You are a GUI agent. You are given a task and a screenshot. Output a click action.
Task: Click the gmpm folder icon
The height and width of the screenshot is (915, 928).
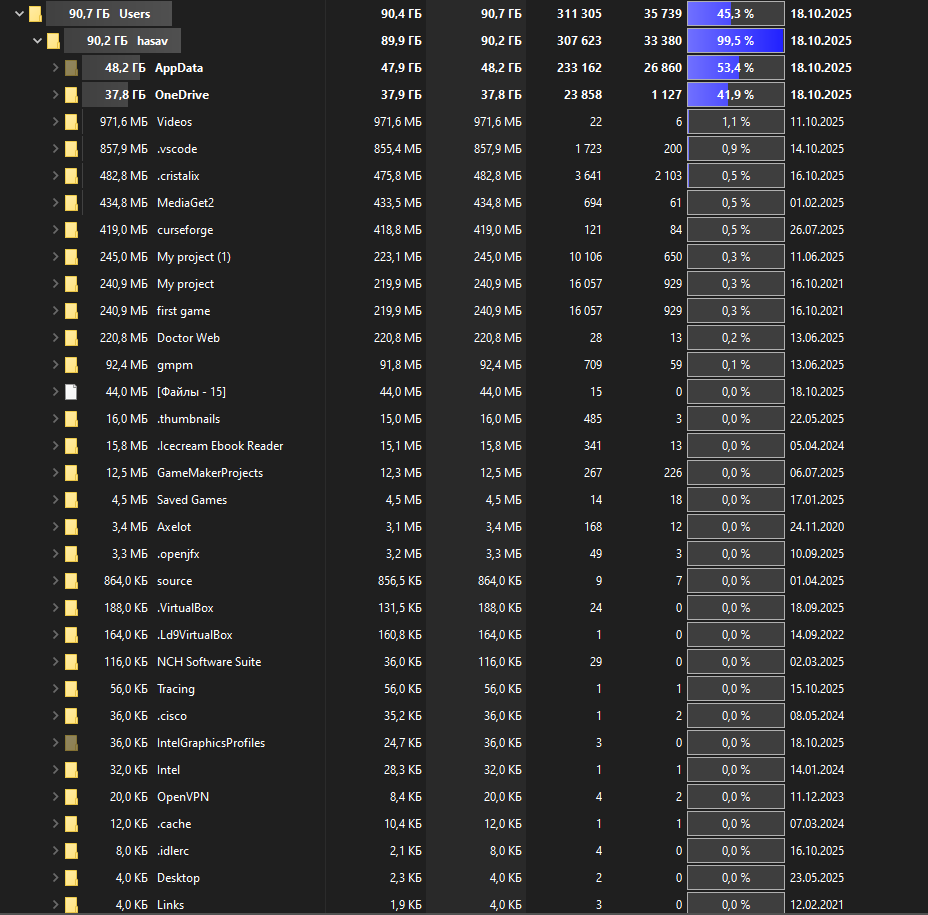click(71, 365)
